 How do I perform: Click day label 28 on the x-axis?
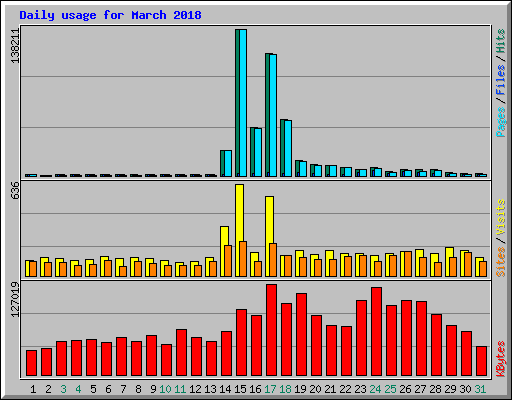coord(435,389)
